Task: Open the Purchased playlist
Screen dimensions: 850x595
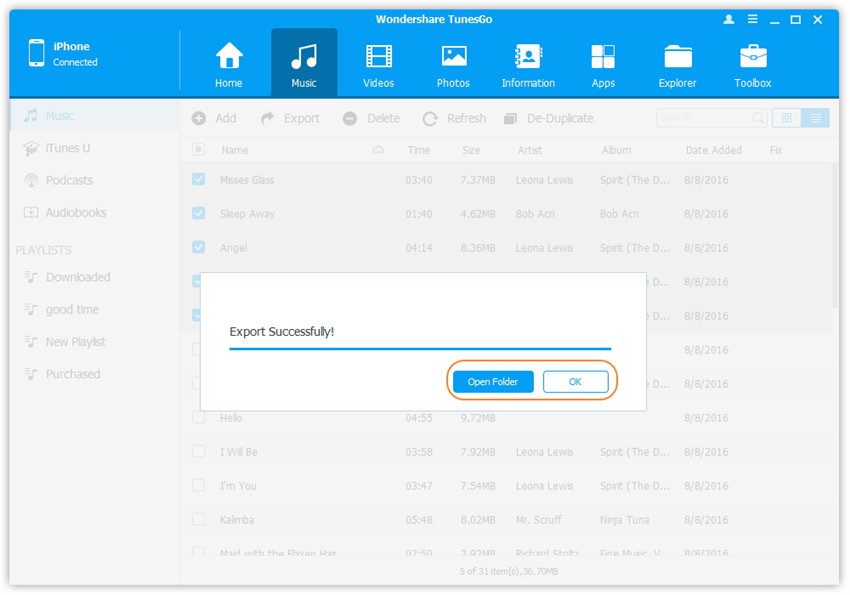Action: 72,374
